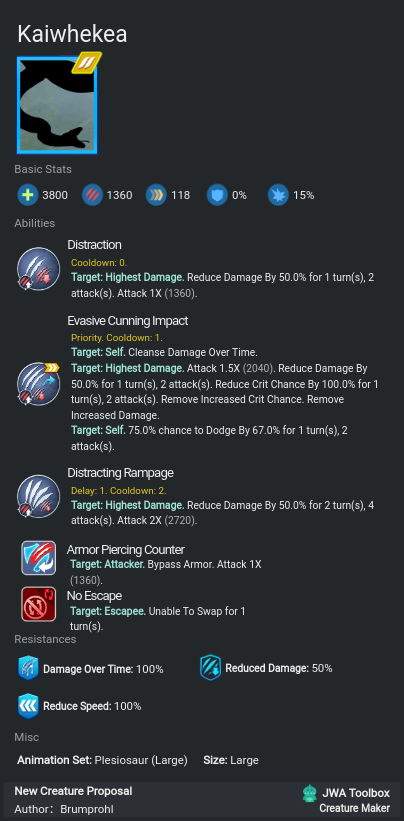Click the Reduce Speed resistance icon
The width and height of the screenshot is (404, 821).
(x=28, y=706)
